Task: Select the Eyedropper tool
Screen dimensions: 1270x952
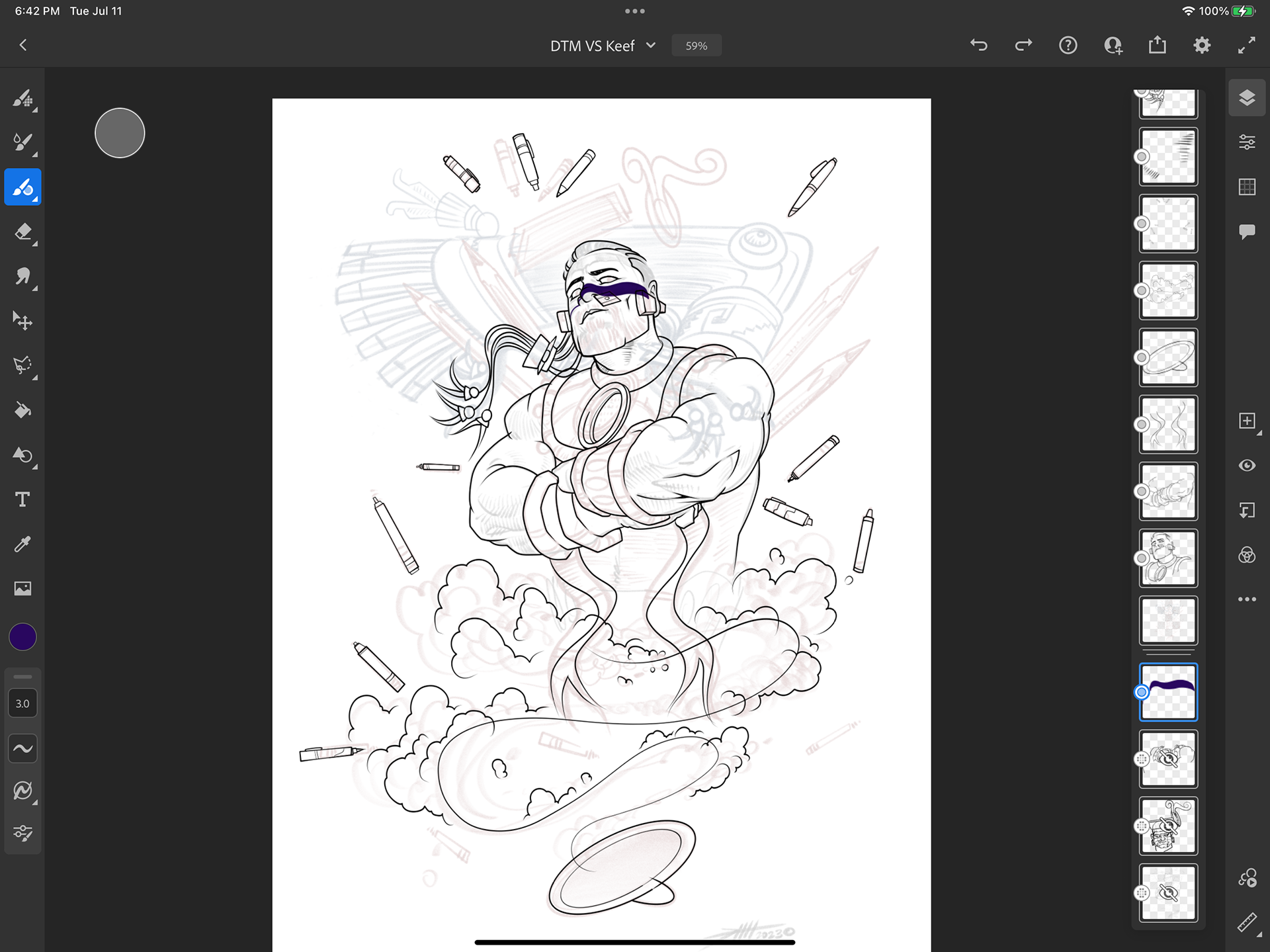Action: pyautogui.click(x=22, y=544)
